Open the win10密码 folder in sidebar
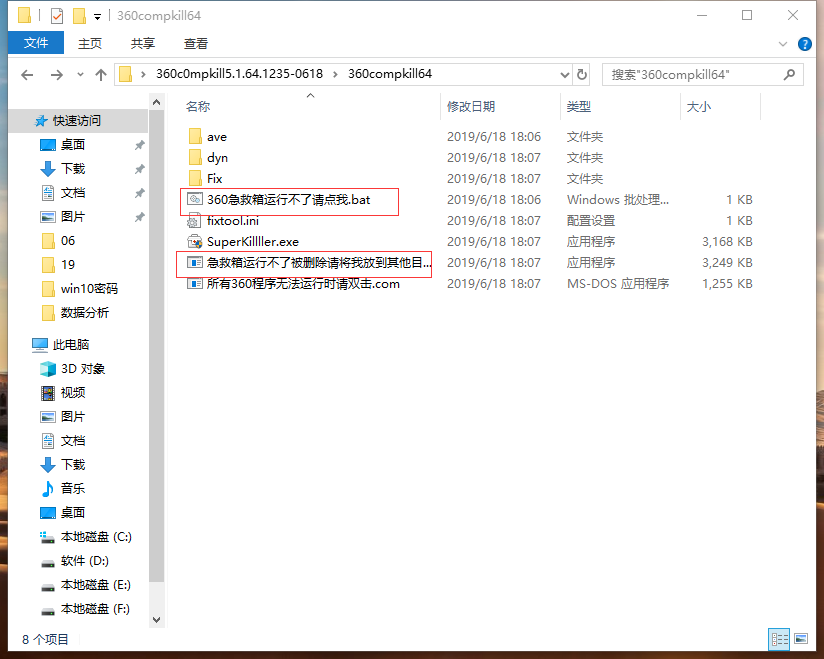This screenshot has height=659, width=824. coord(89,289)
